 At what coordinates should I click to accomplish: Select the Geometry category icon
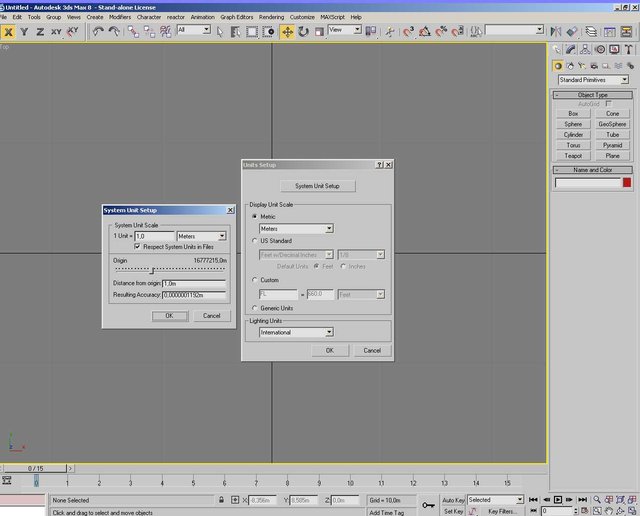point(558,65)
